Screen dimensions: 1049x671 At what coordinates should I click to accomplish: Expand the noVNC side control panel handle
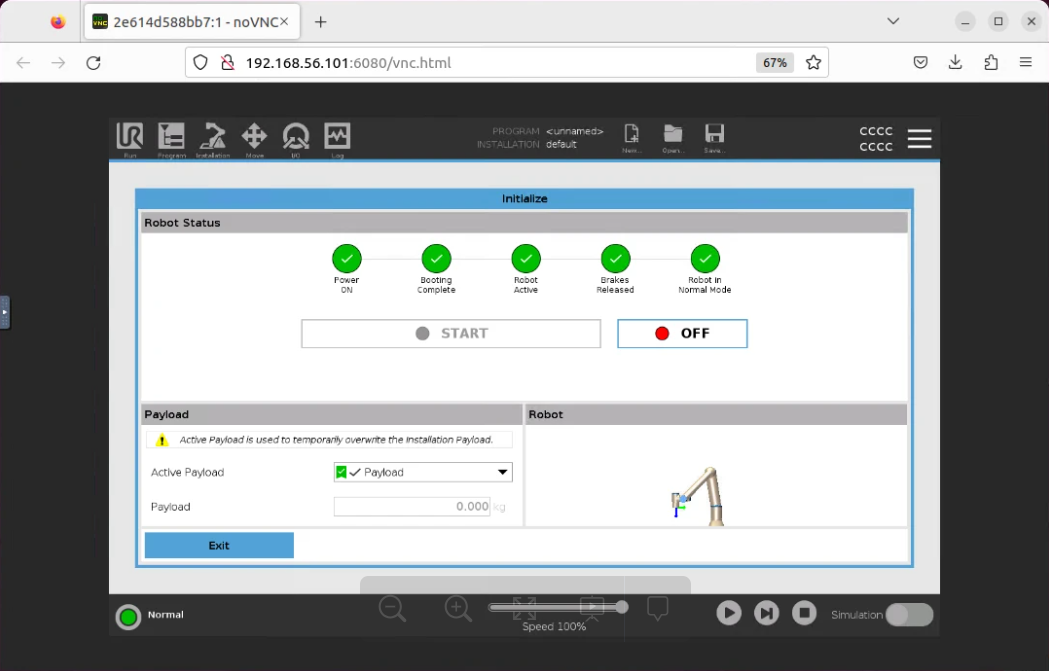pos(5,312)
